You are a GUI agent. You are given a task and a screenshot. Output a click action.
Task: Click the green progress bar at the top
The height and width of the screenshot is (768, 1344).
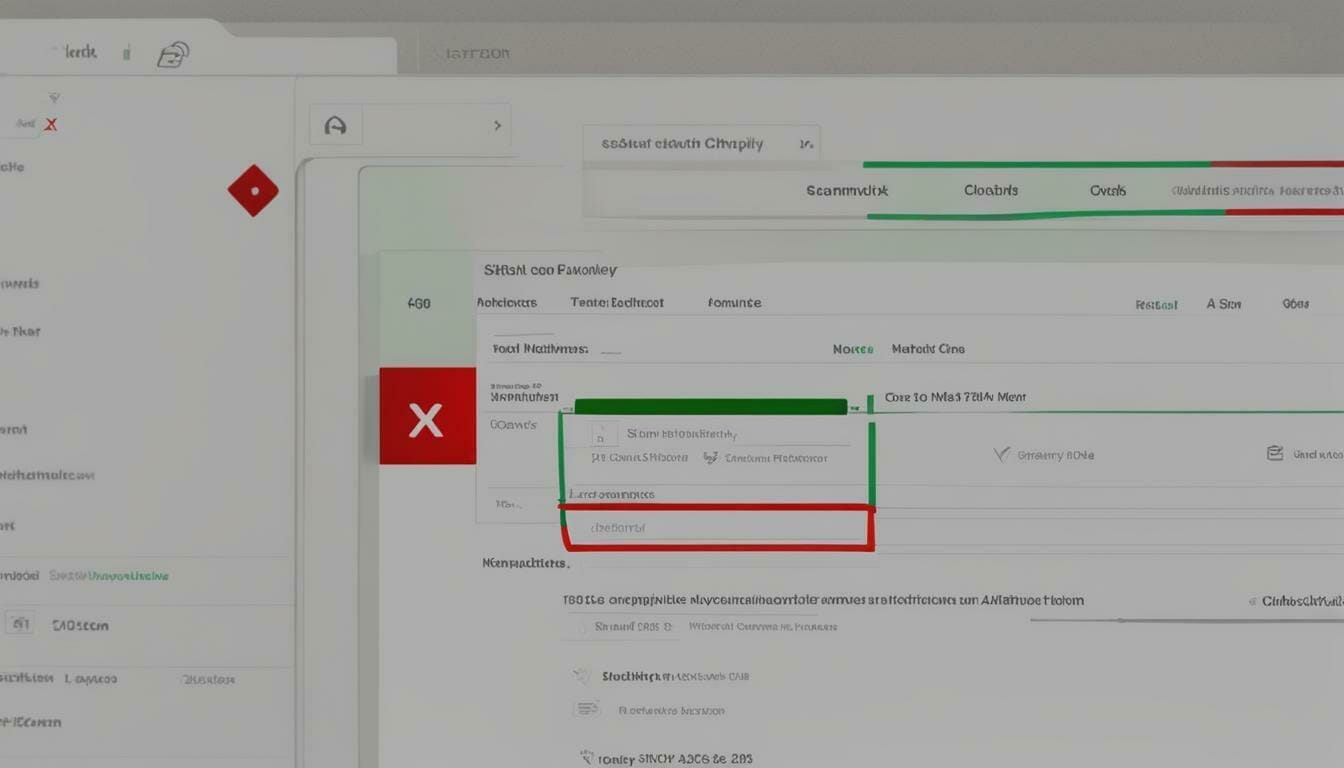pos(1030,165)
